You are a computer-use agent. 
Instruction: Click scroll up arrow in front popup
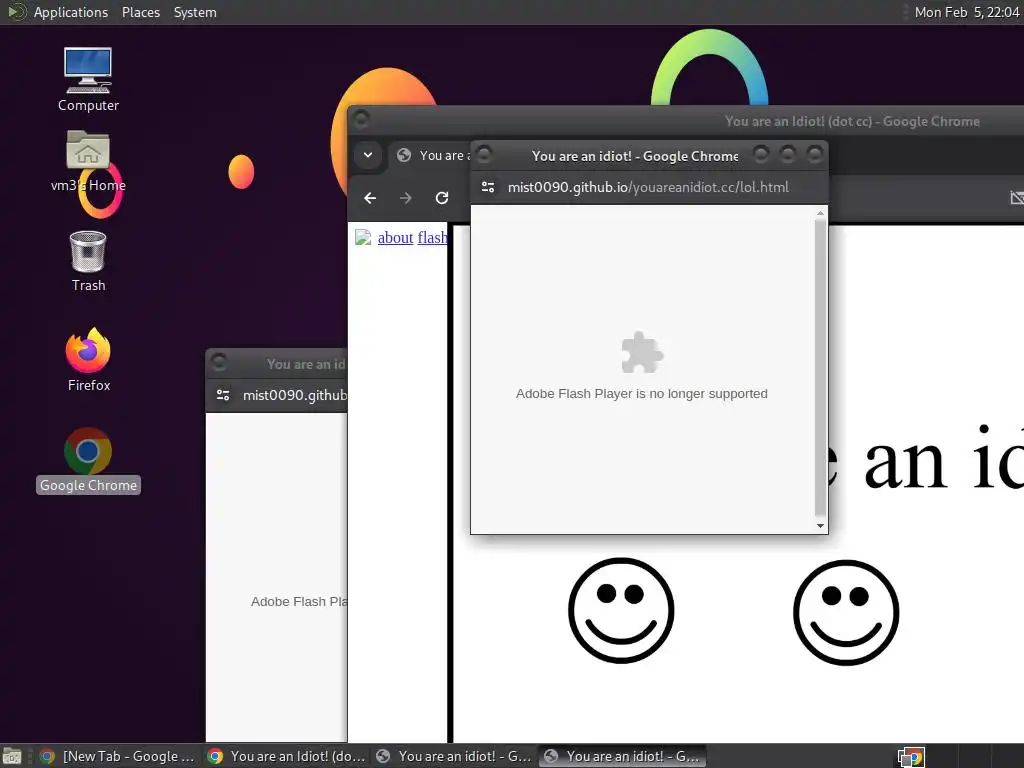click(820, 213)
